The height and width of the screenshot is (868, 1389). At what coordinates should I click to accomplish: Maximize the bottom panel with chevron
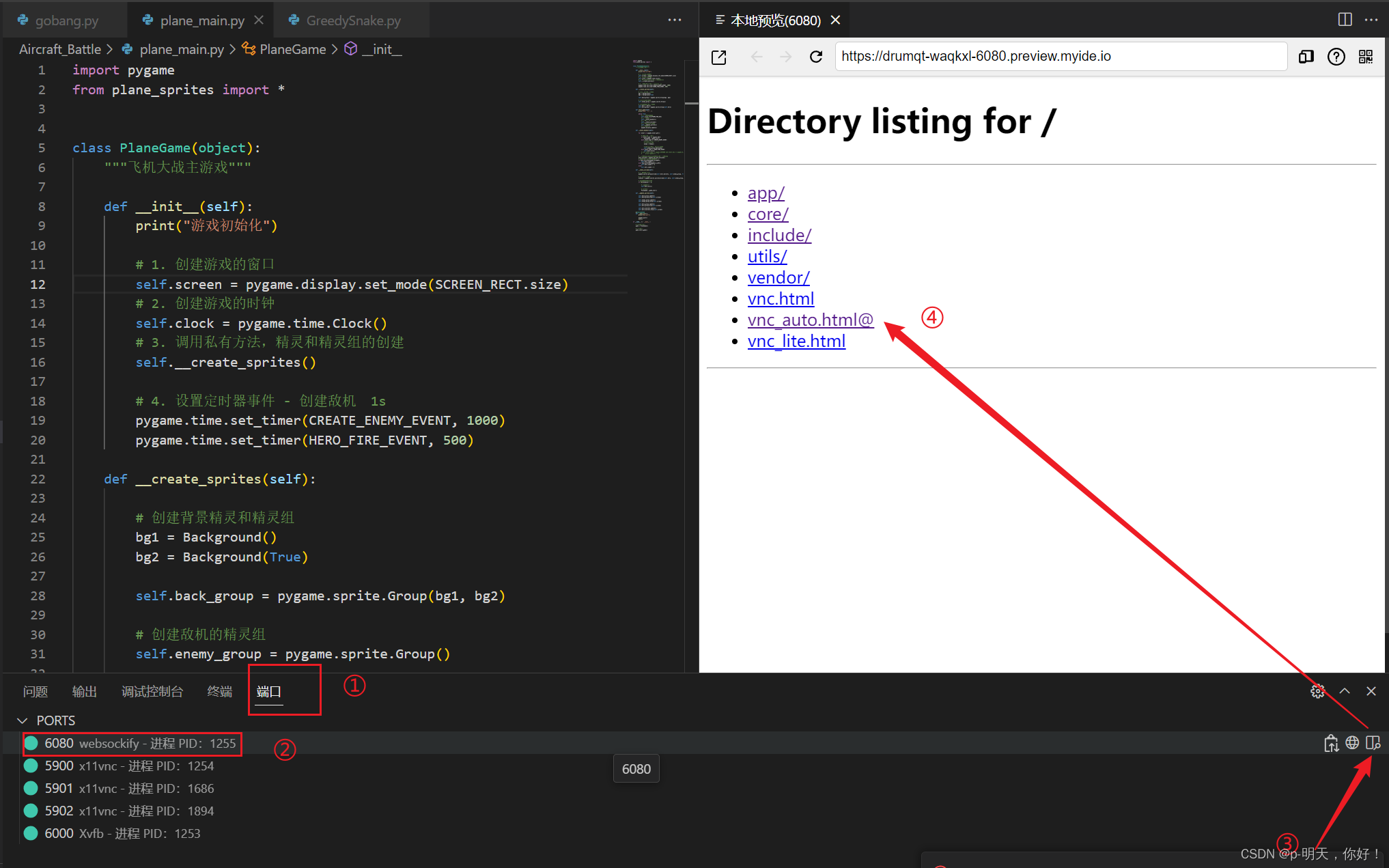click(1345, 691)
